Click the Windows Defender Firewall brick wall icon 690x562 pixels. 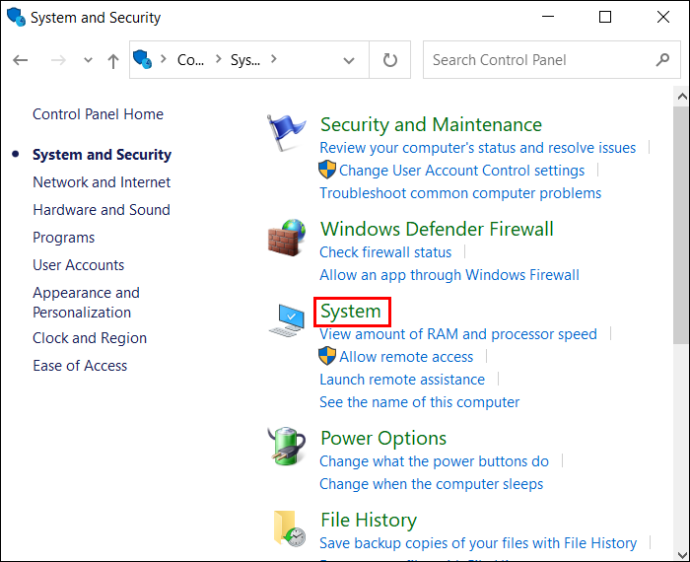click(287, 238)
